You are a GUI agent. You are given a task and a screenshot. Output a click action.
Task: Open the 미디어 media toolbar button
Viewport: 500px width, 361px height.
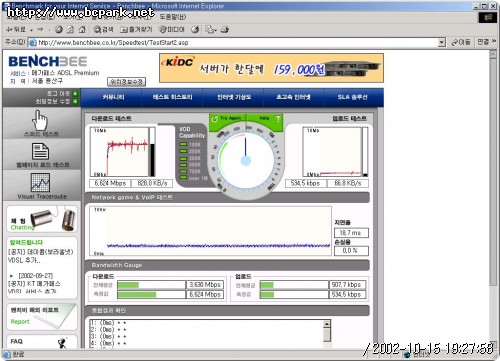[172, 30]
